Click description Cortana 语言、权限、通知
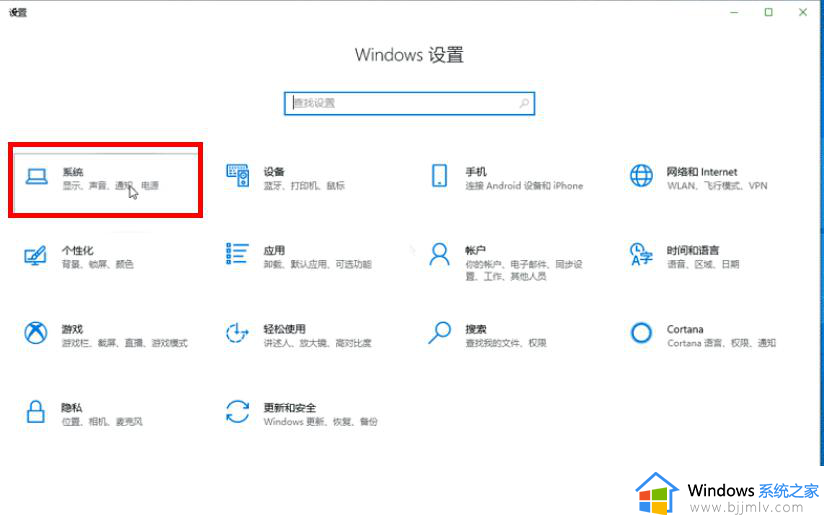Image resolution: width=824 pixels, height=521 pixels. [x=722, y=343]
